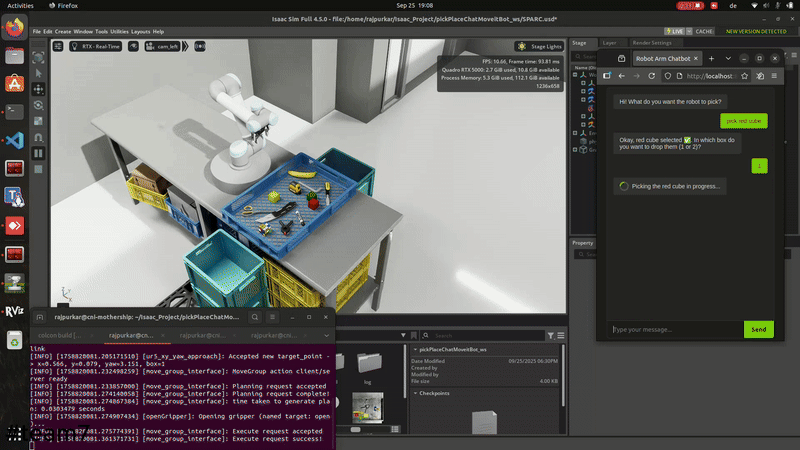Image resolution: width=800 pixels, height=450 pixels.
Task: Open the terminal search icon
Action: (255, 317)
